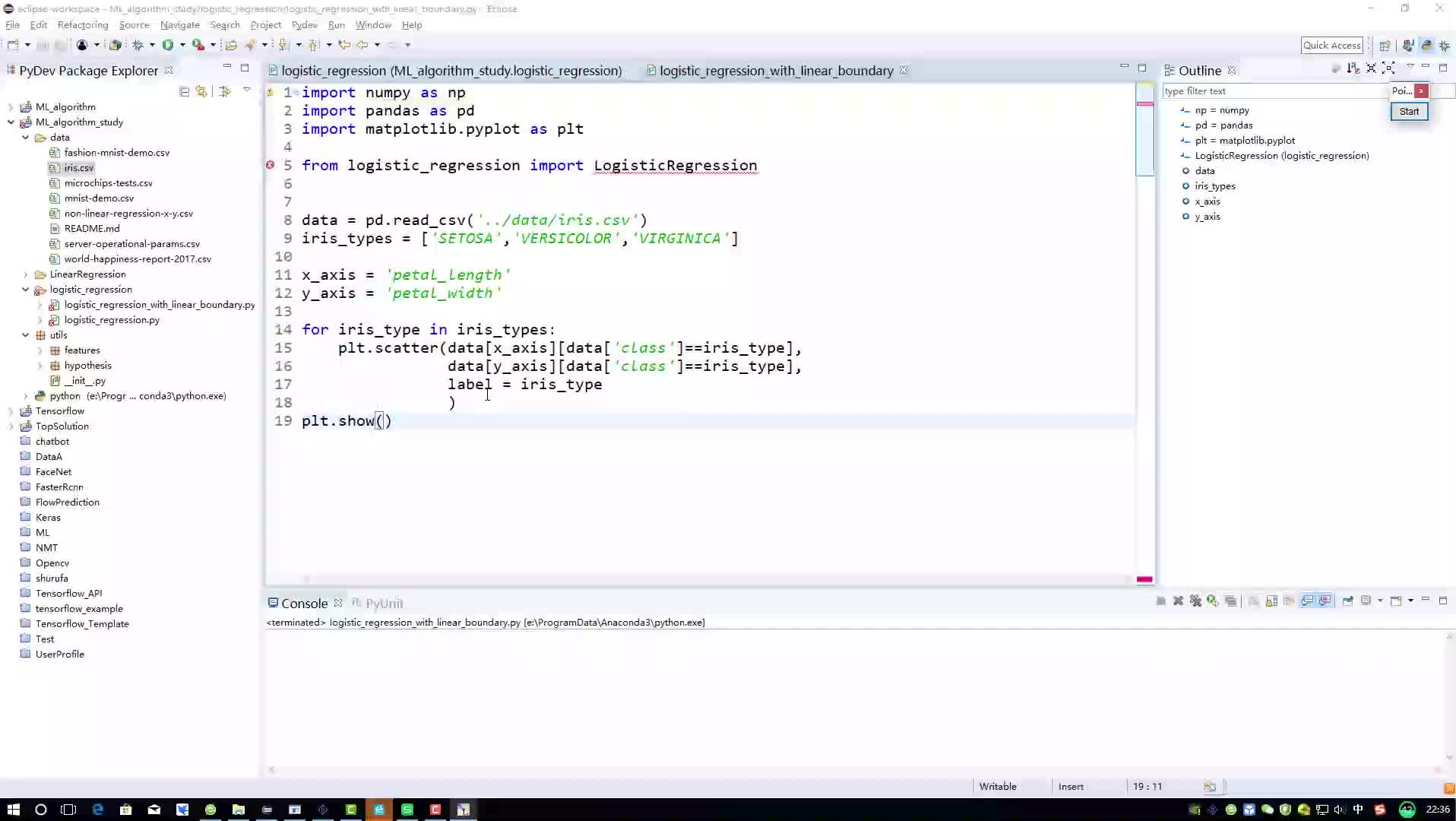Open Windows Start menu
This screenshot has width=1456, height=821.
click(x=13, y=810)
